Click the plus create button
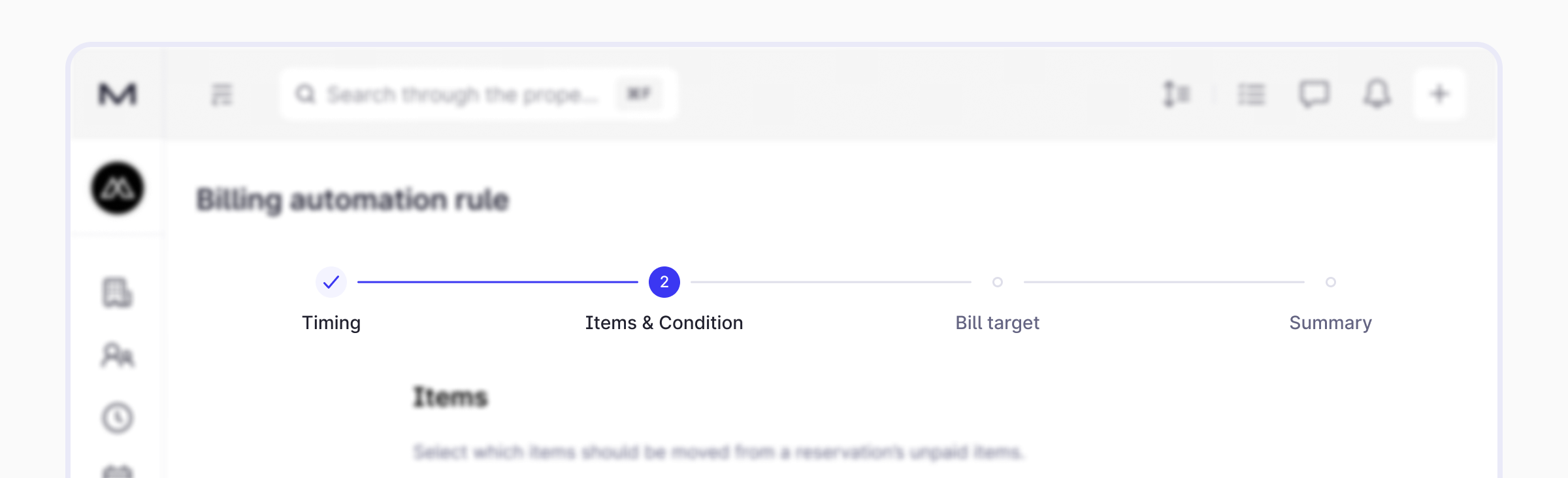Image resolution: width=1568 pixels, height=478 pixels. tap(1439, 95)
